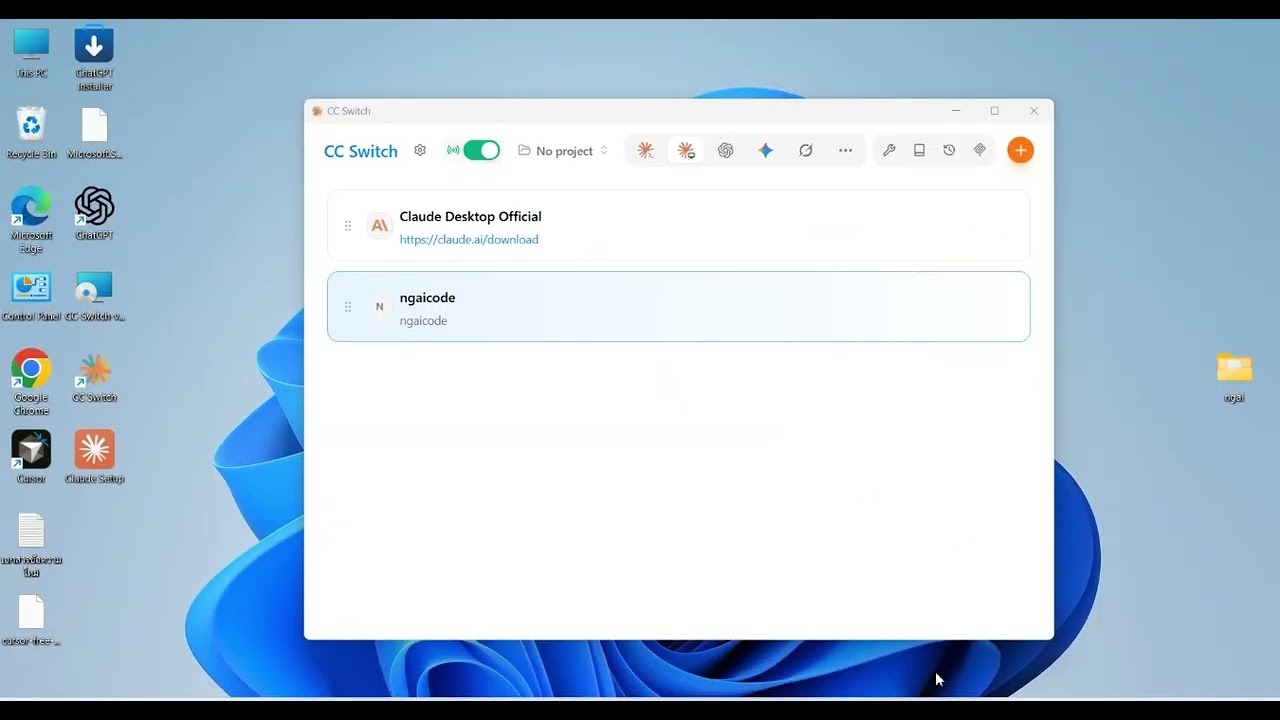Click the grey ngaicode subtitle text
This screenshot has width=1280, height=720.
point(423,321)
